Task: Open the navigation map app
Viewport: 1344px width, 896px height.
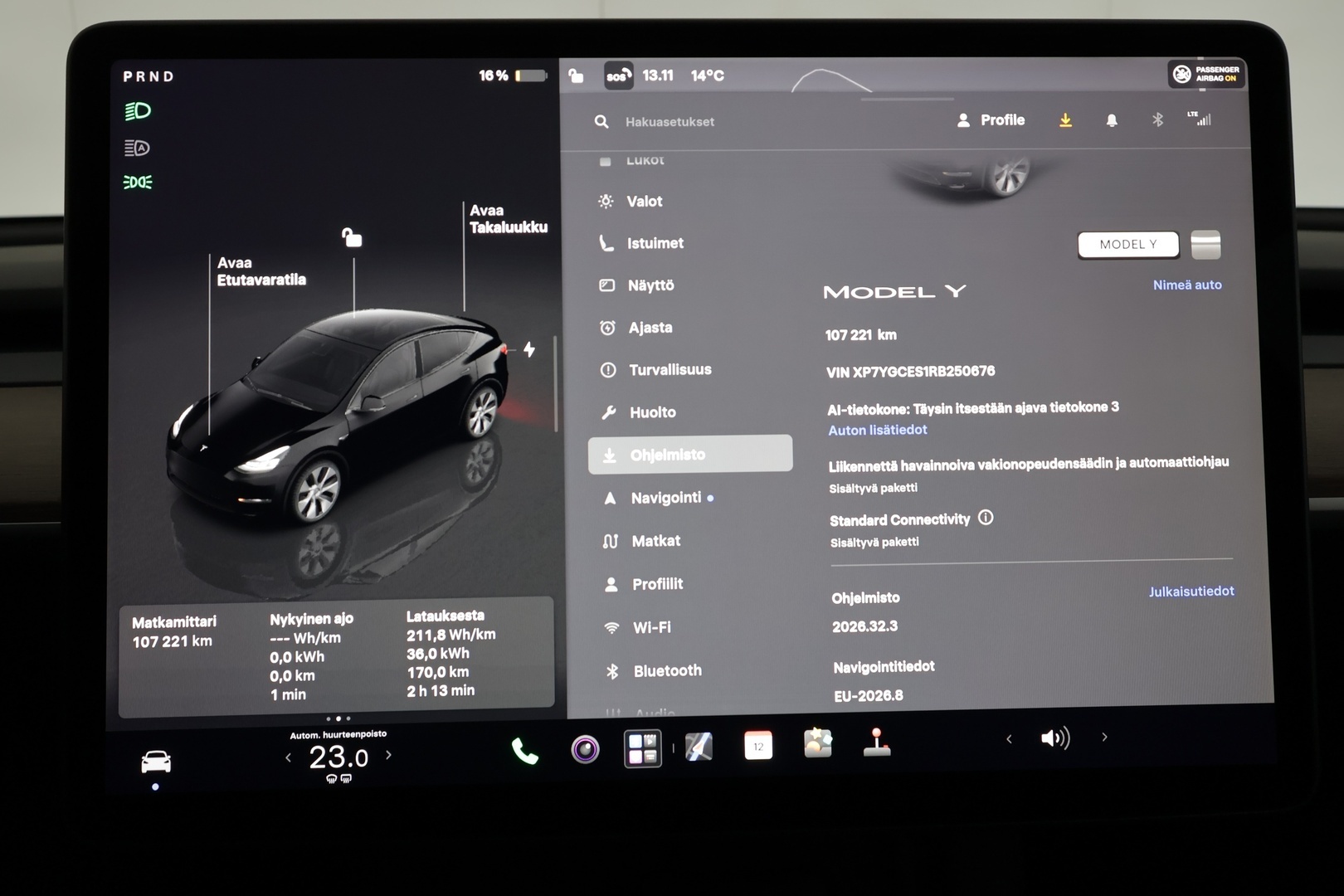Action: 699,747
